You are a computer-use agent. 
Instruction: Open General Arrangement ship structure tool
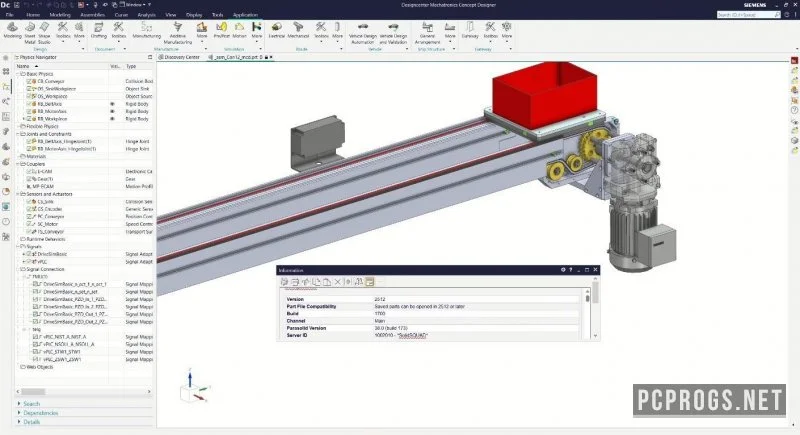point(427,32)
